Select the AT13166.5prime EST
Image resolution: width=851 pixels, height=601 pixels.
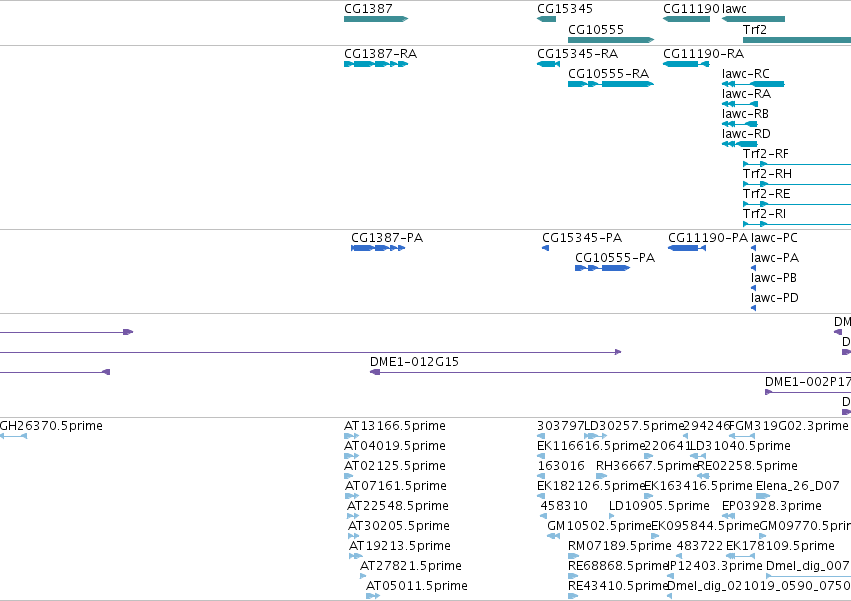[x=352, y=436]
